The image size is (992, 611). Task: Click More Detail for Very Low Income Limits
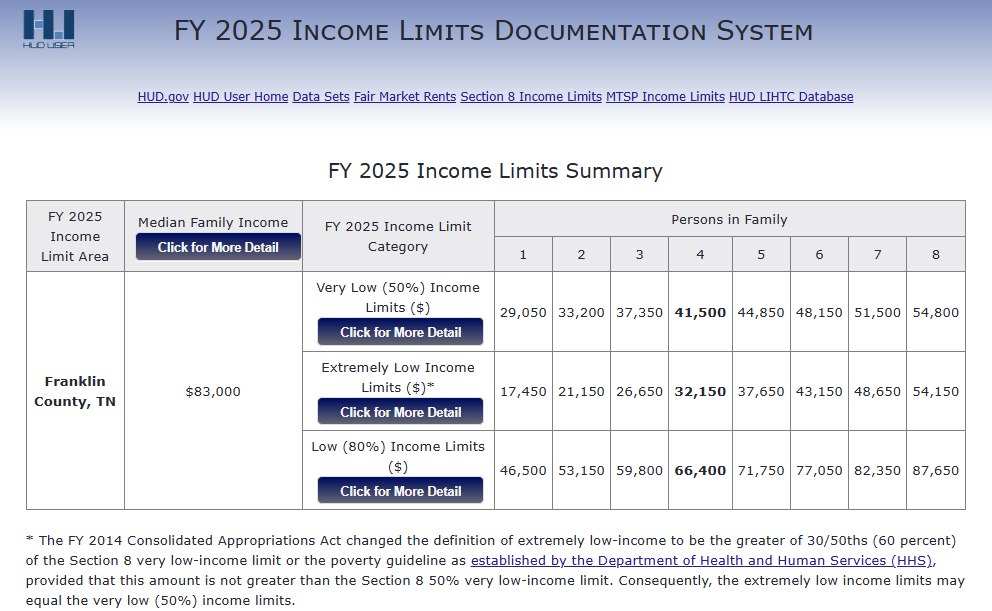(400, 332)
